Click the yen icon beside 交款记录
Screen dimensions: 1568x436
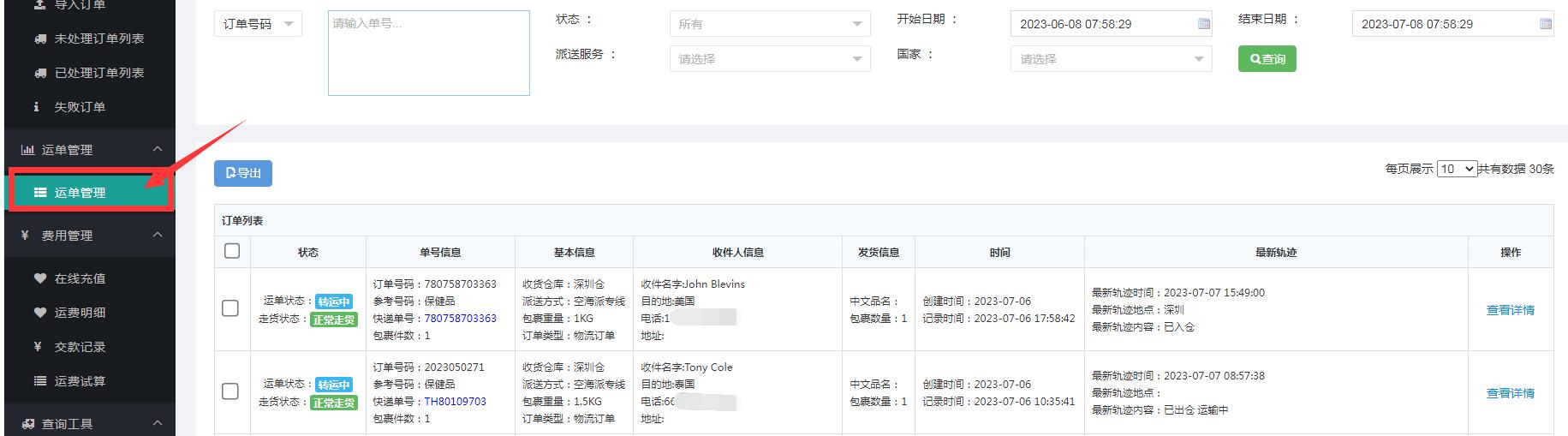38,347
